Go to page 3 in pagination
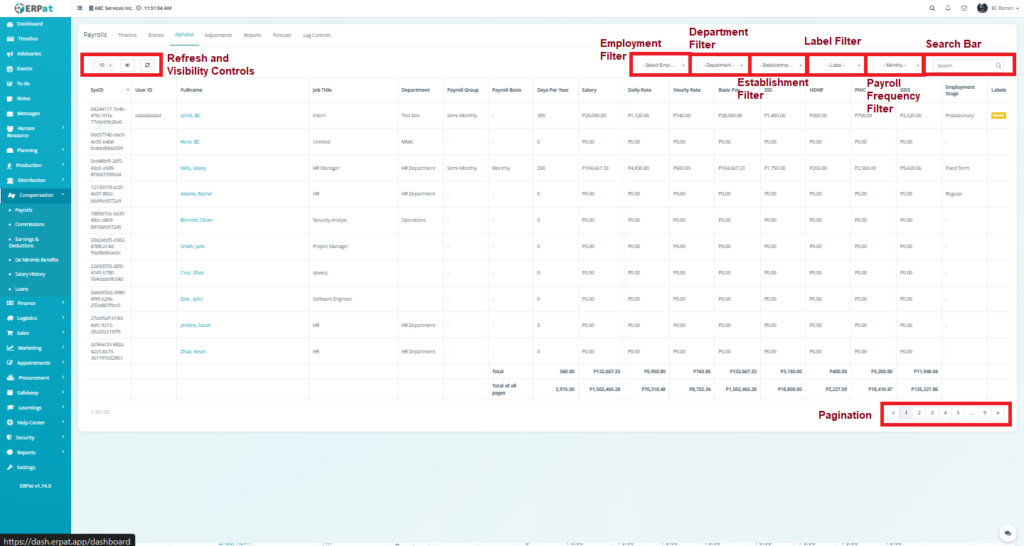Viewport: 1024px width, 546px height. click(932, 412)
